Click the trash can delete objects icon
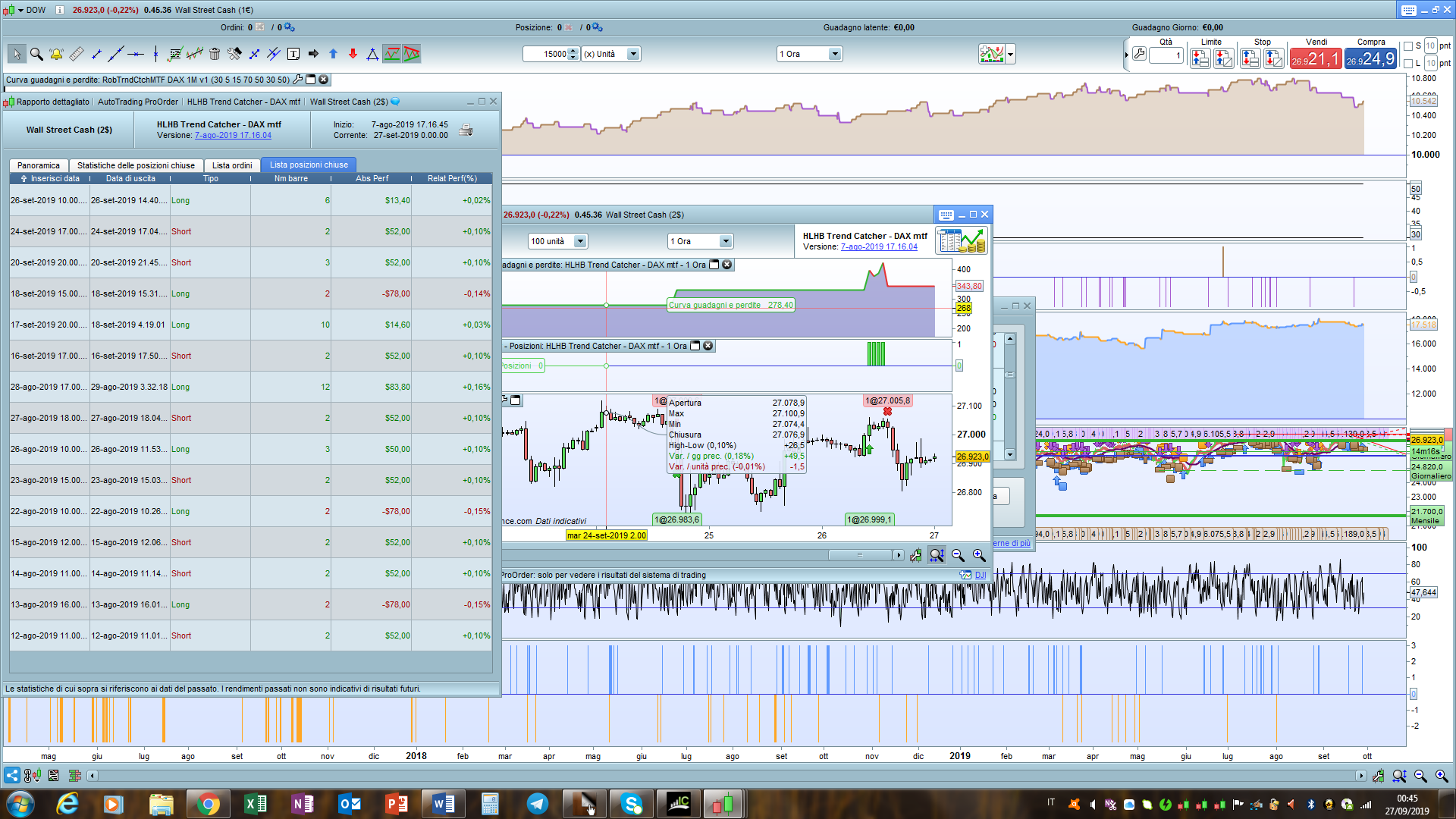The image size is (1456, 819). tap(215, 54)
